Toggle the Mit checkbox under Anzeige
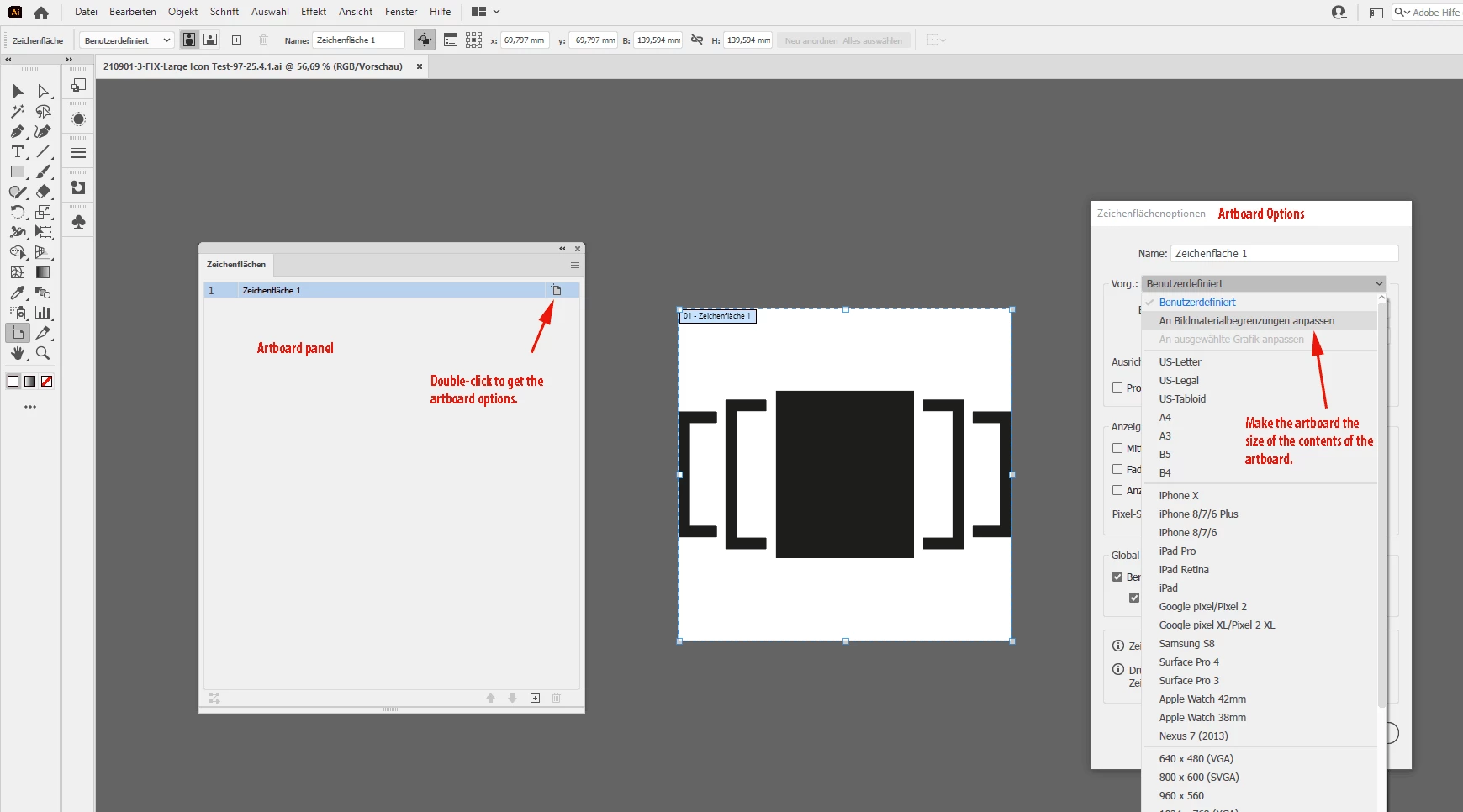This screenshot has width=1463, height=812. click(x=1117, y=448)
